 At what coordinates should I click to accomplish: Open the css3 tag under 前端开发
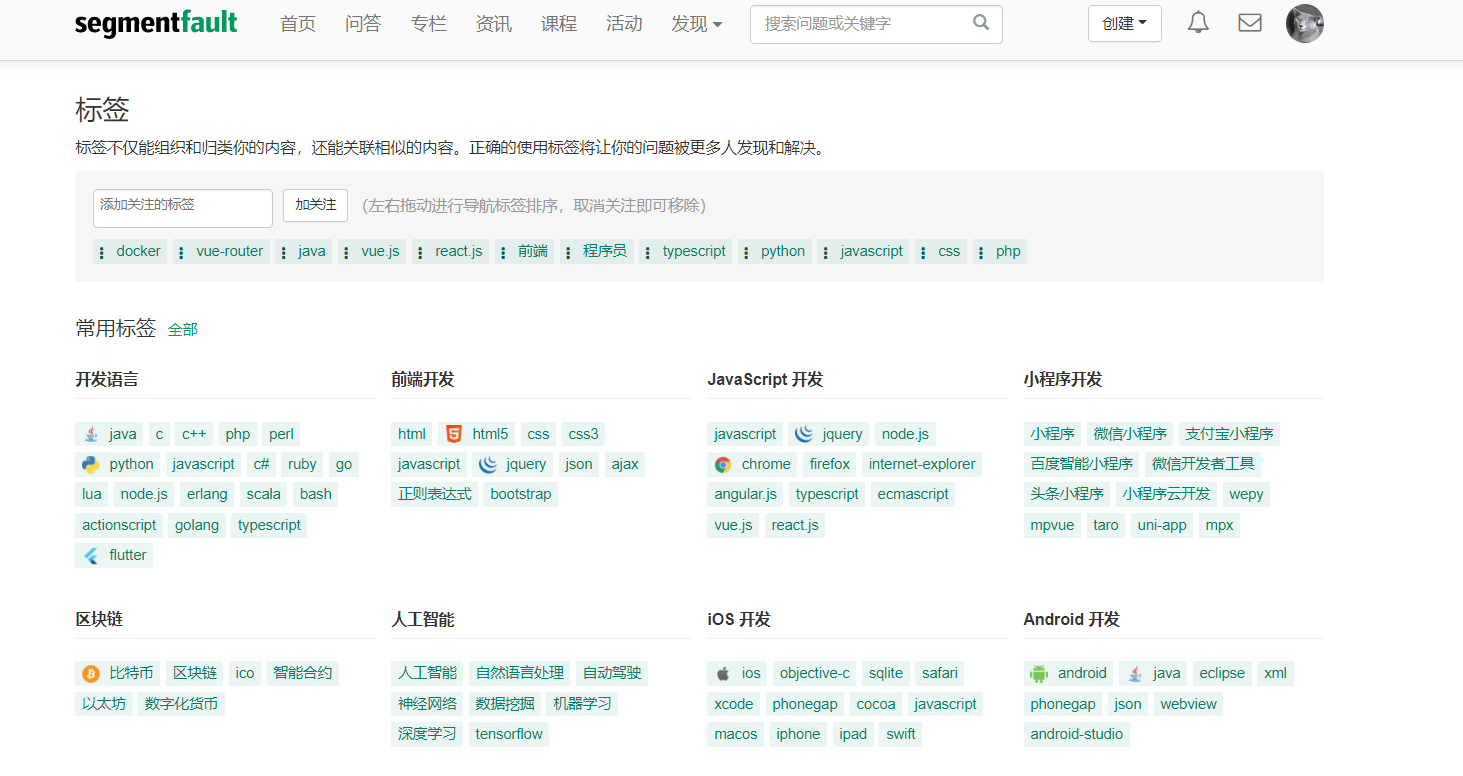584,434
